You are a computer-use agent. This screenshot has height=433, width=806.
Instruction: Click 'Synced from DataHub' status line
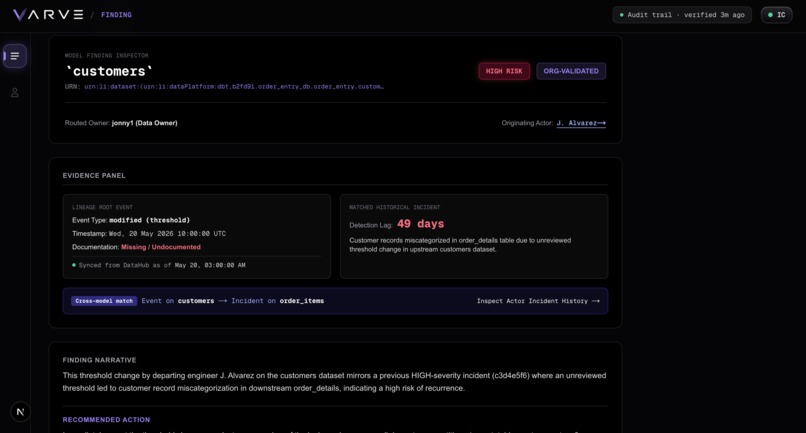(x=159, y=265)
